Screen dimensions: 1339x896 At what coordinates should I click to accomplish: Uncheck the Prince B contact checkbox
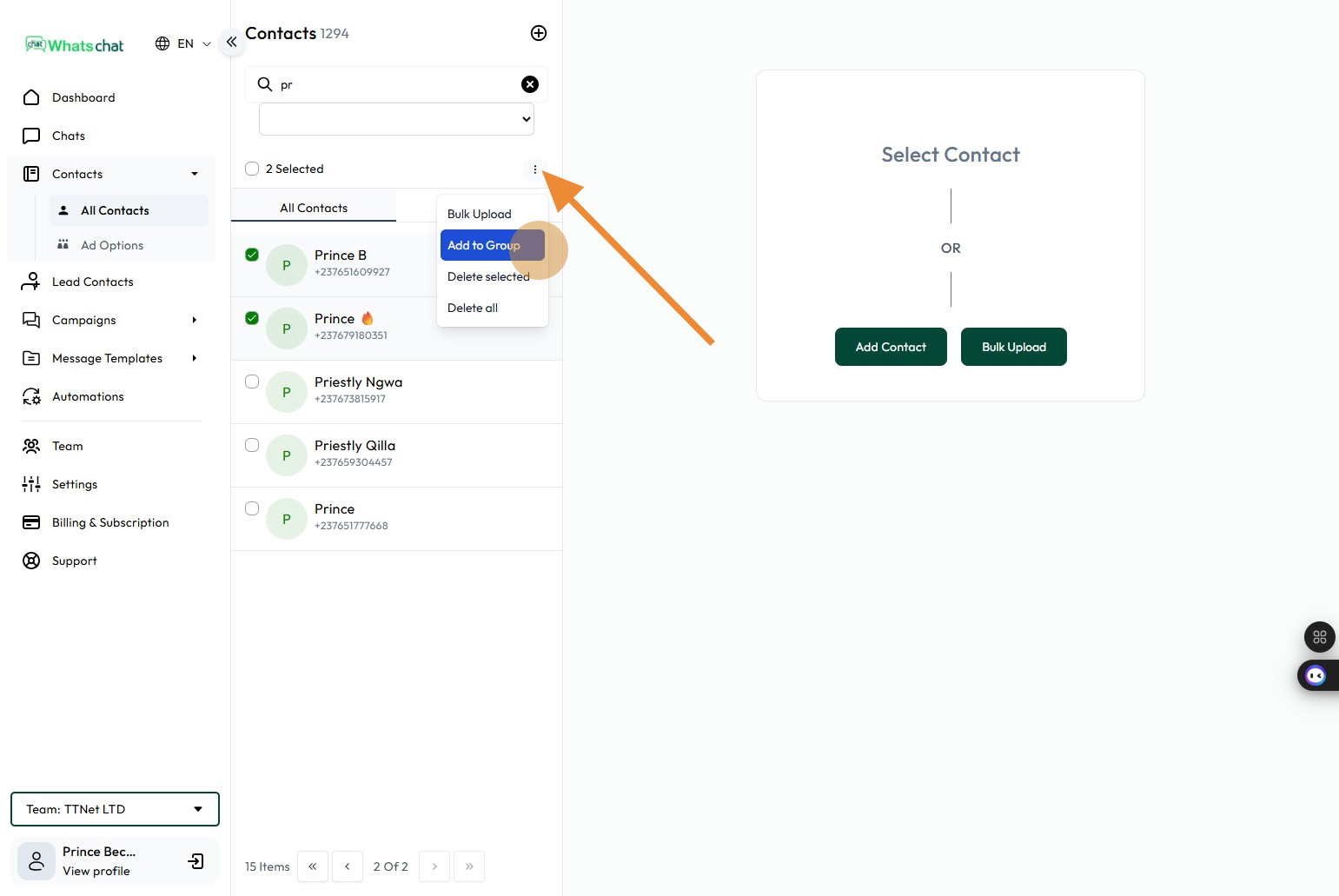[x=252, y=255]
